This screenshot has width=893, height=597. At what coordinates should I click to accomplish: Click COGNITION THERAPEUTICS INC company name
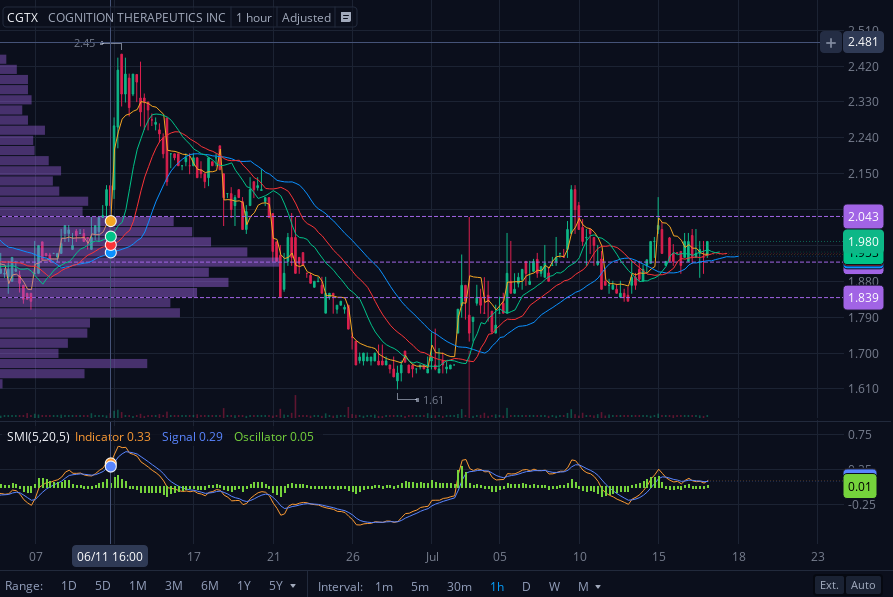click(137, 18)
